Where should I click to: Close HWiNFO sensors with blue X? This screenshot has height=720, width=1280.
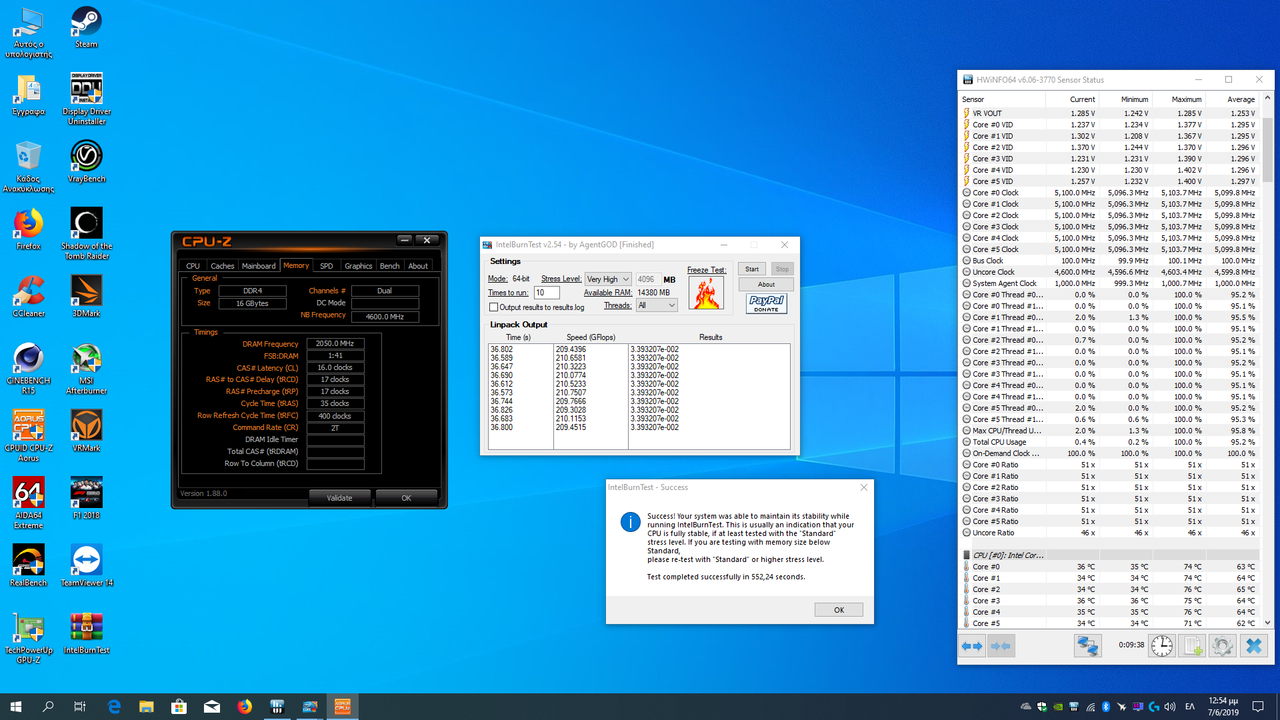point(1252,647)
